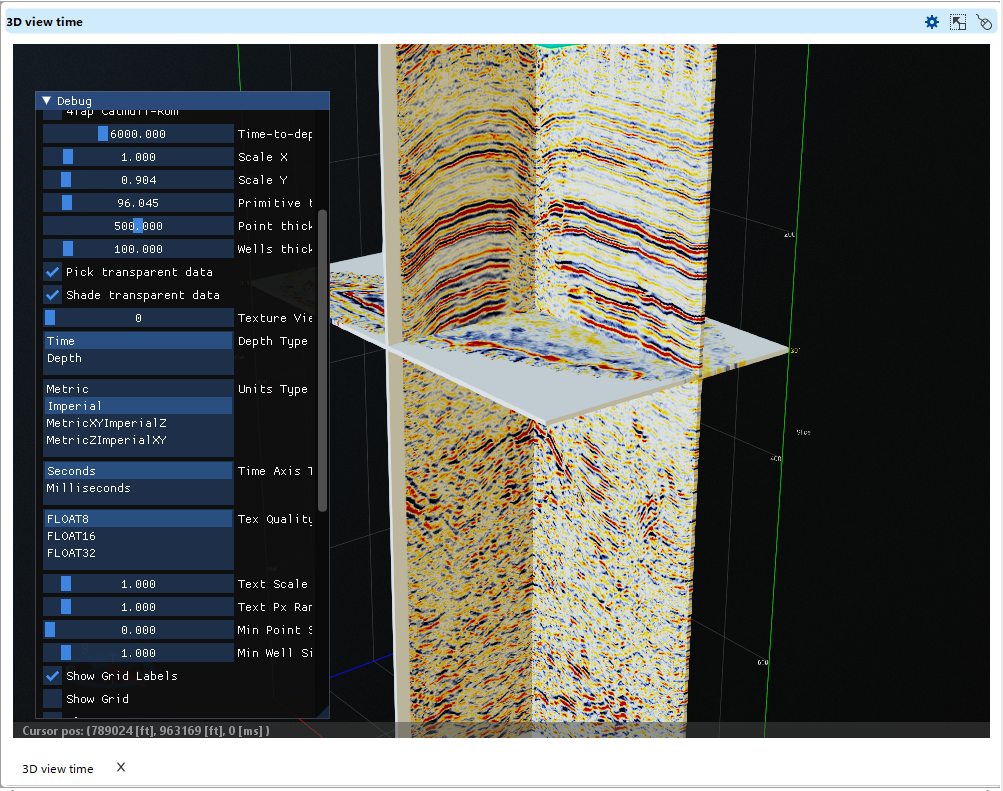Close the 3D view time tab

coord(119,767)
